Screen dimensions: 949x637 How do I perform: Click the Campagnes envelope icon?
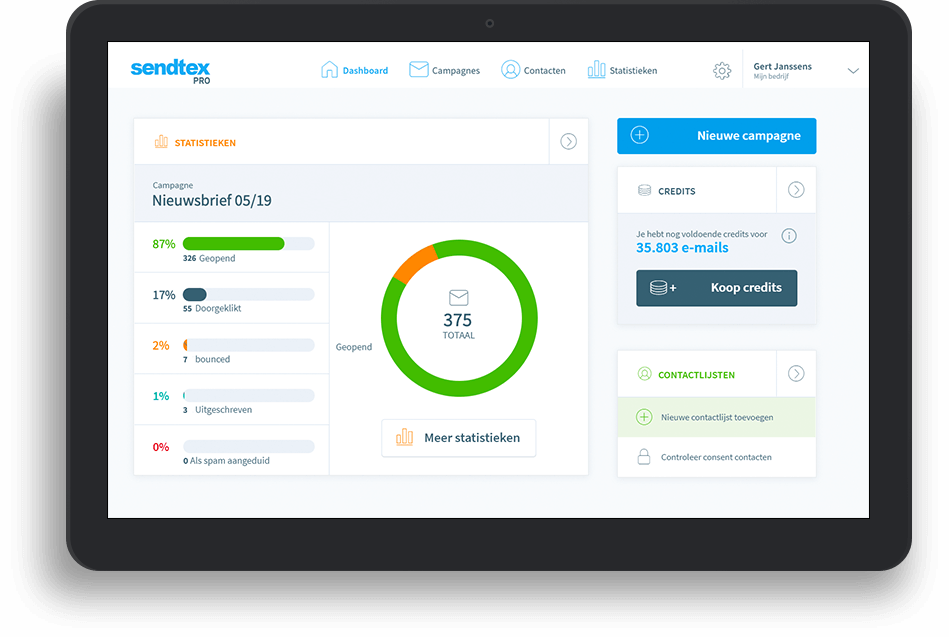(419, 69)
